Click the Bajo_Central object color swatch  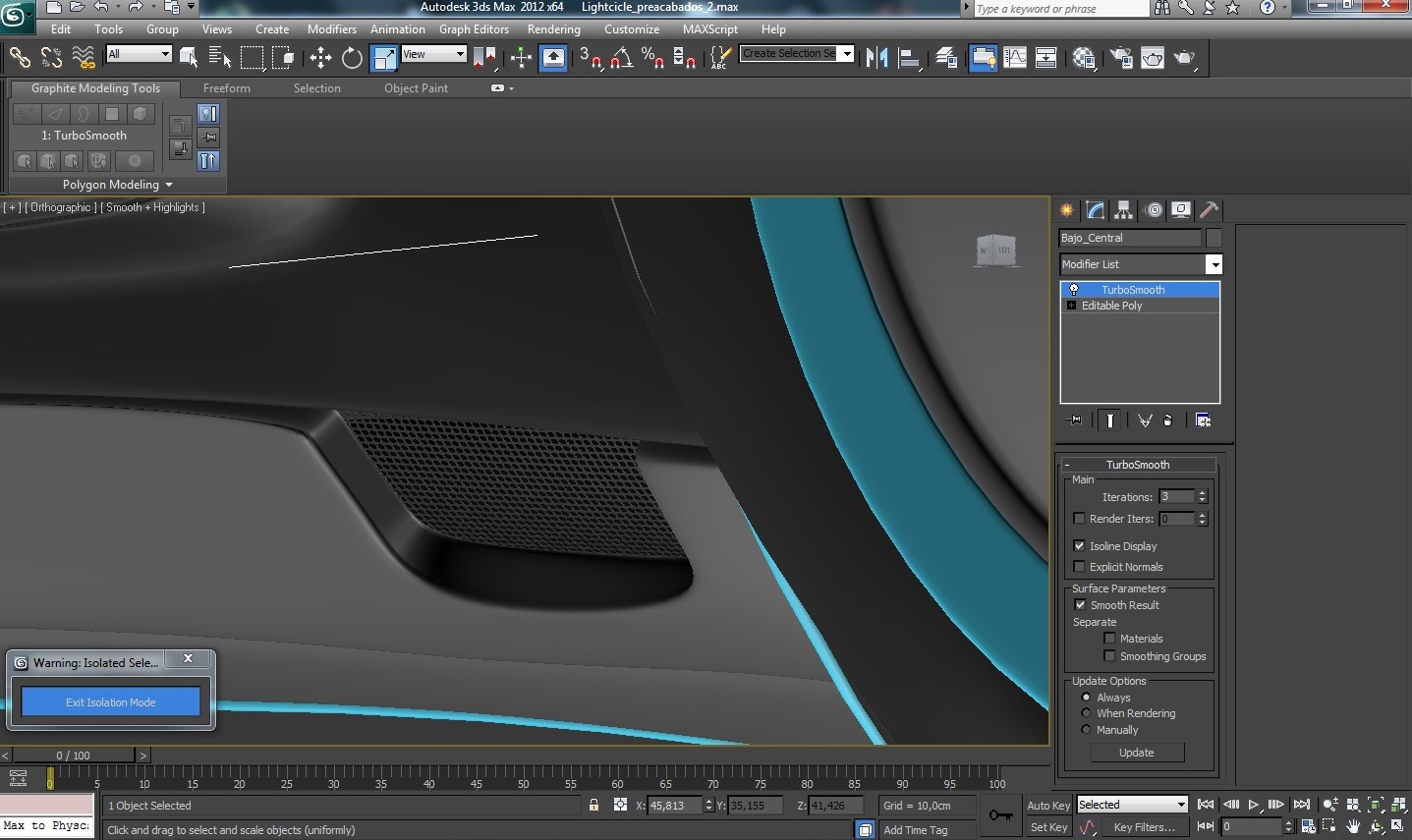(x=1214, y=238)
